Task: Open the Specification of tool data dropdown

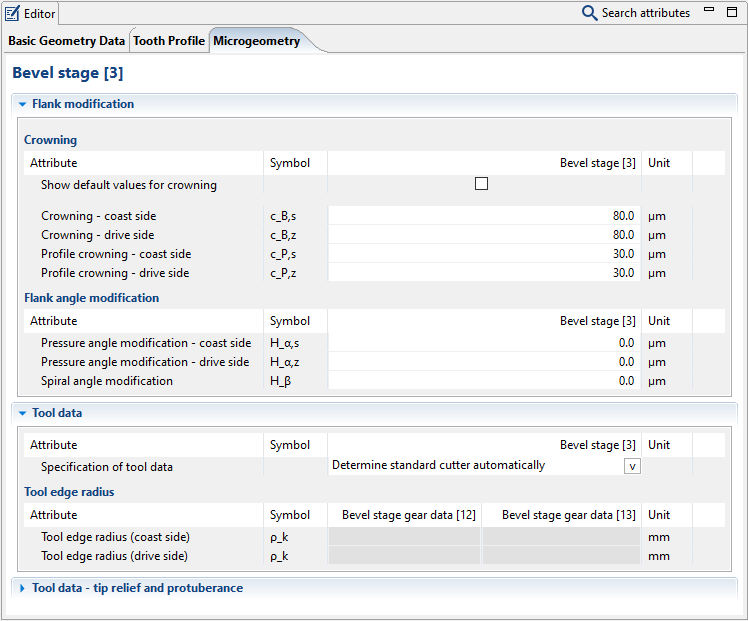Action: click(x=632, y=466)
